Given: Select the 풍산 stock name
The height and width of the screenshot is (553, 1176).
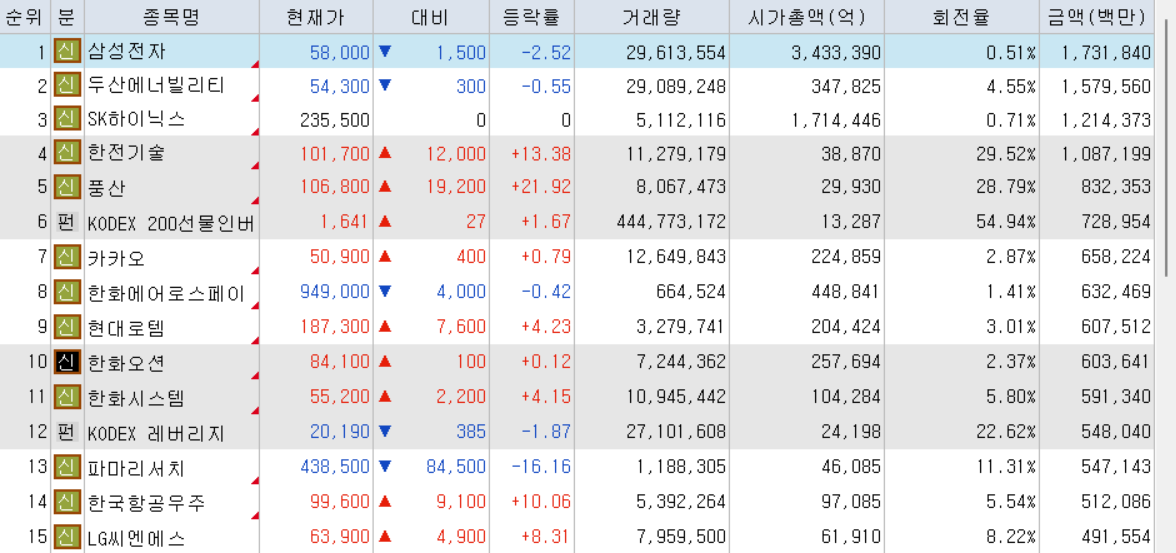Looking at the screenshot, I should 108,187.
